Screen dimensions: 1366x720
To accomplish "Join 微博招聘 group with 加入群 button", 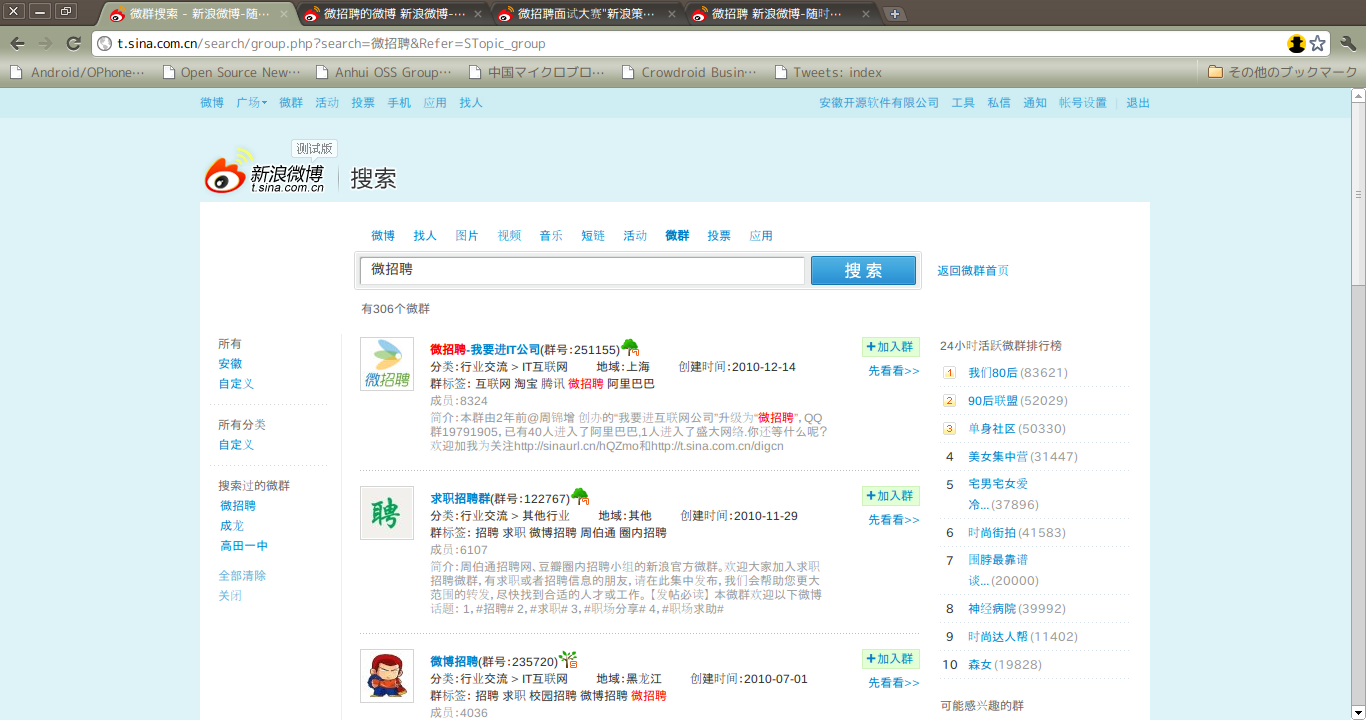I will [x=890, y=659].
